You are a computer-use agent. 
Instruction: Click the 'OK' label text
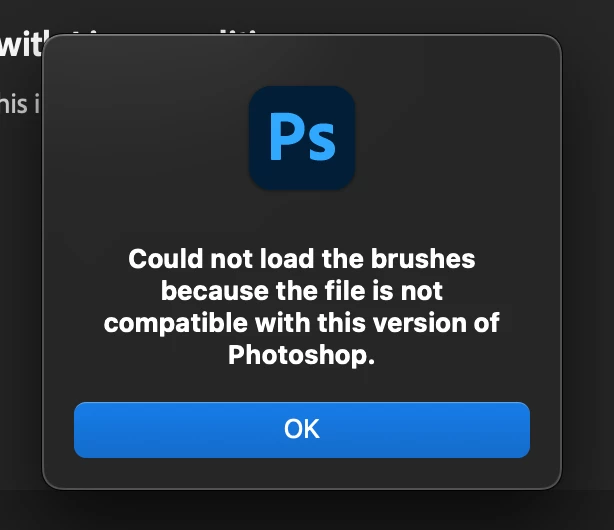(x=302, y=429)
